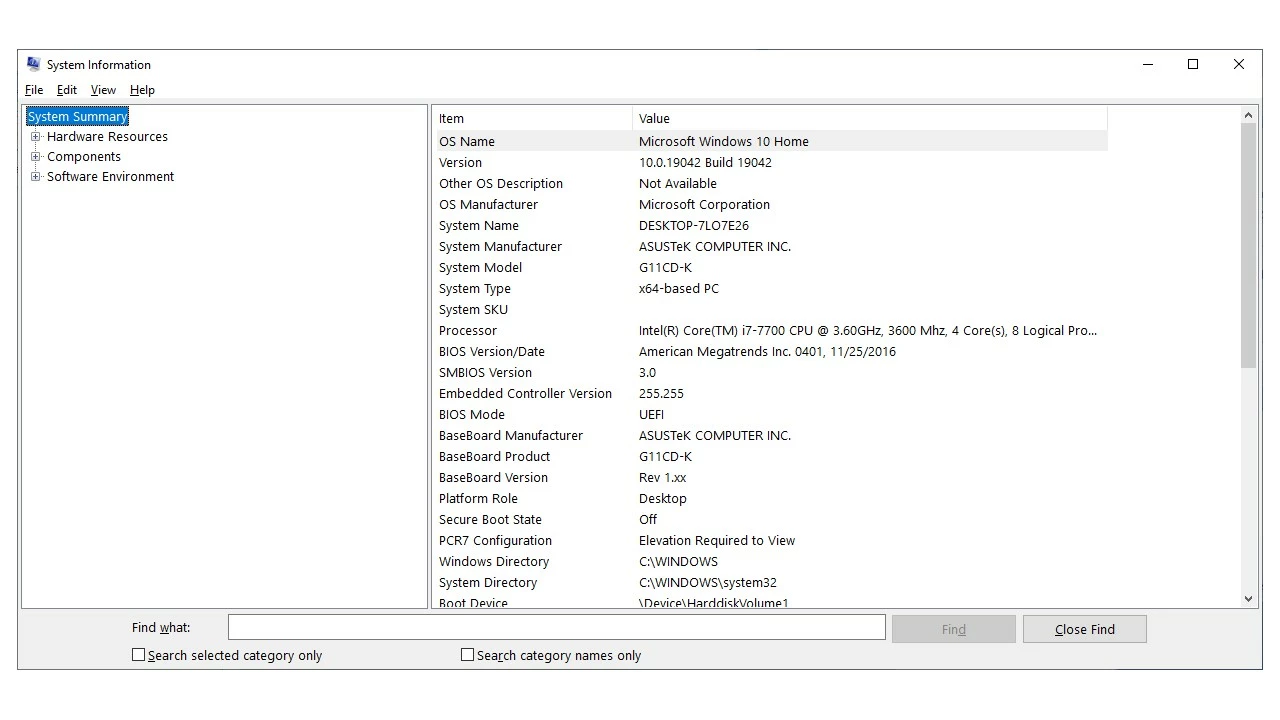Click the Desktop platform role value
This screenshot has height=720, width=1280.
coord(662,498)
